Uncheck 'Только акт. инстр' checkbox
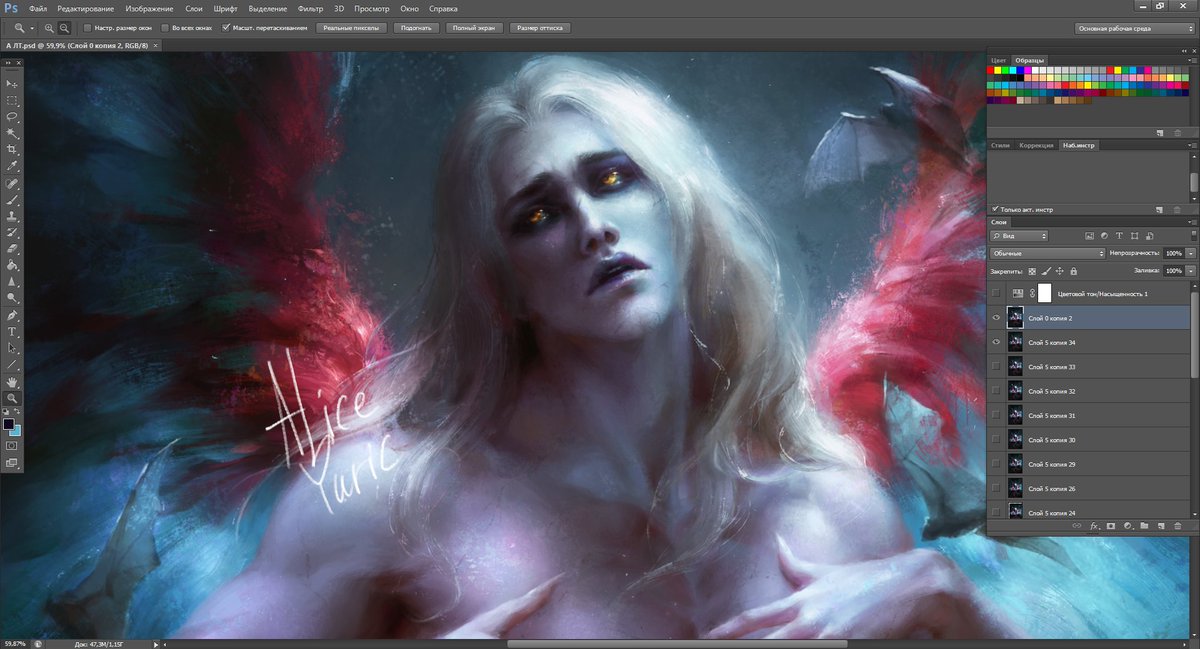The image size is (1200, 649). [995, 210]
